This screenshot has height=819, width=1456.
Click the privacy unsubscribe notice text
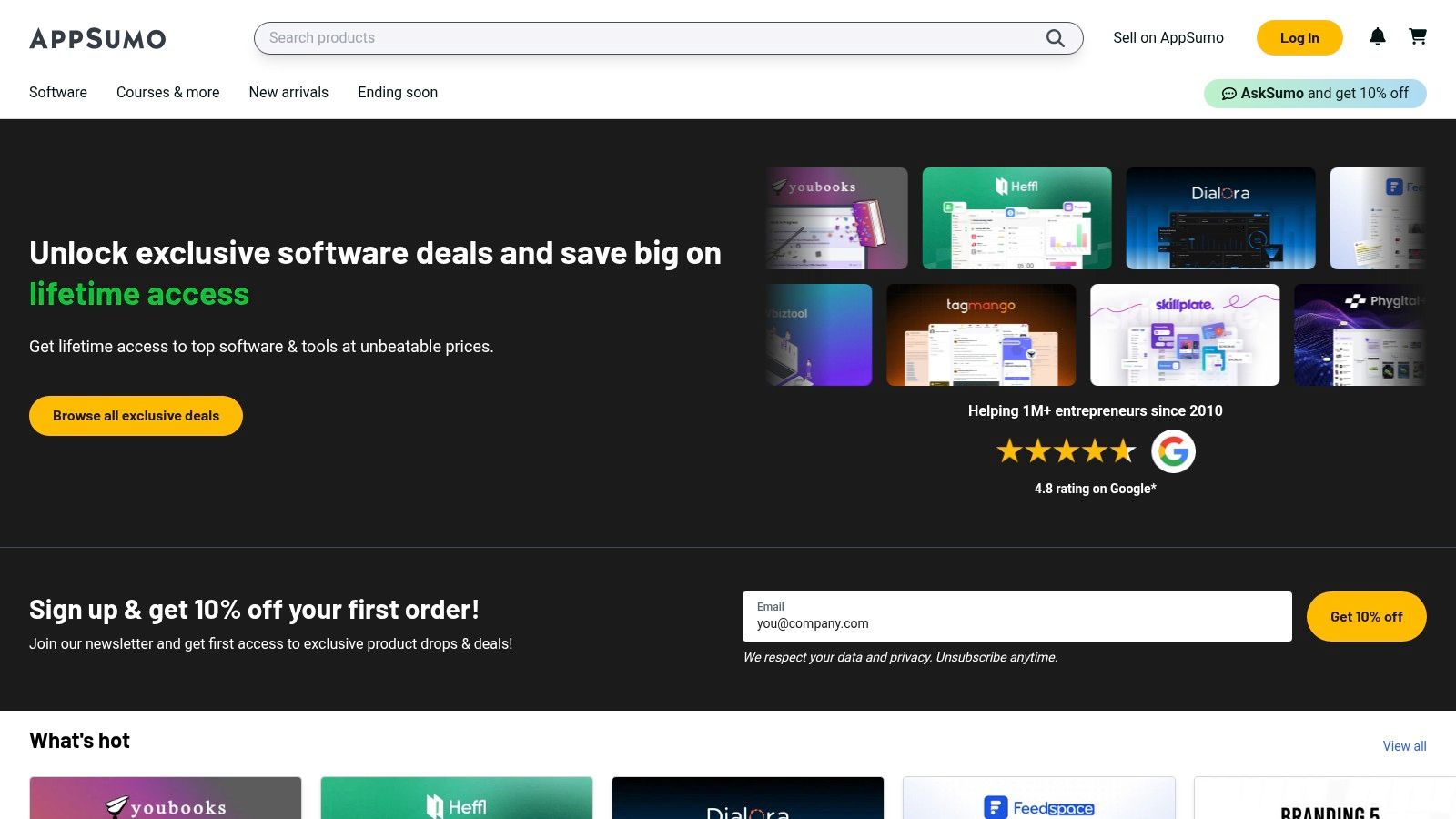pos(900,657)
